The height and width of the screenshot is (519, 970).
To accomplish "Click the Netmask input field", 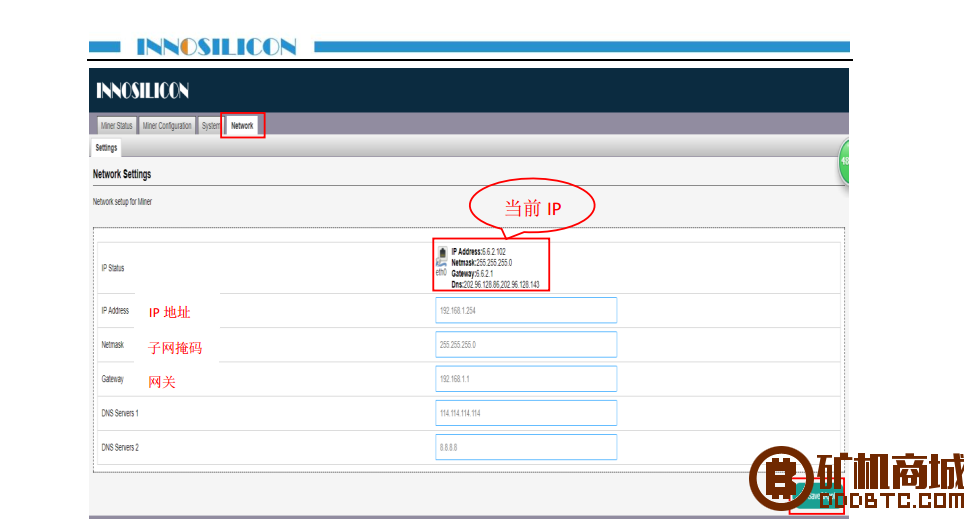I will 526,345.
